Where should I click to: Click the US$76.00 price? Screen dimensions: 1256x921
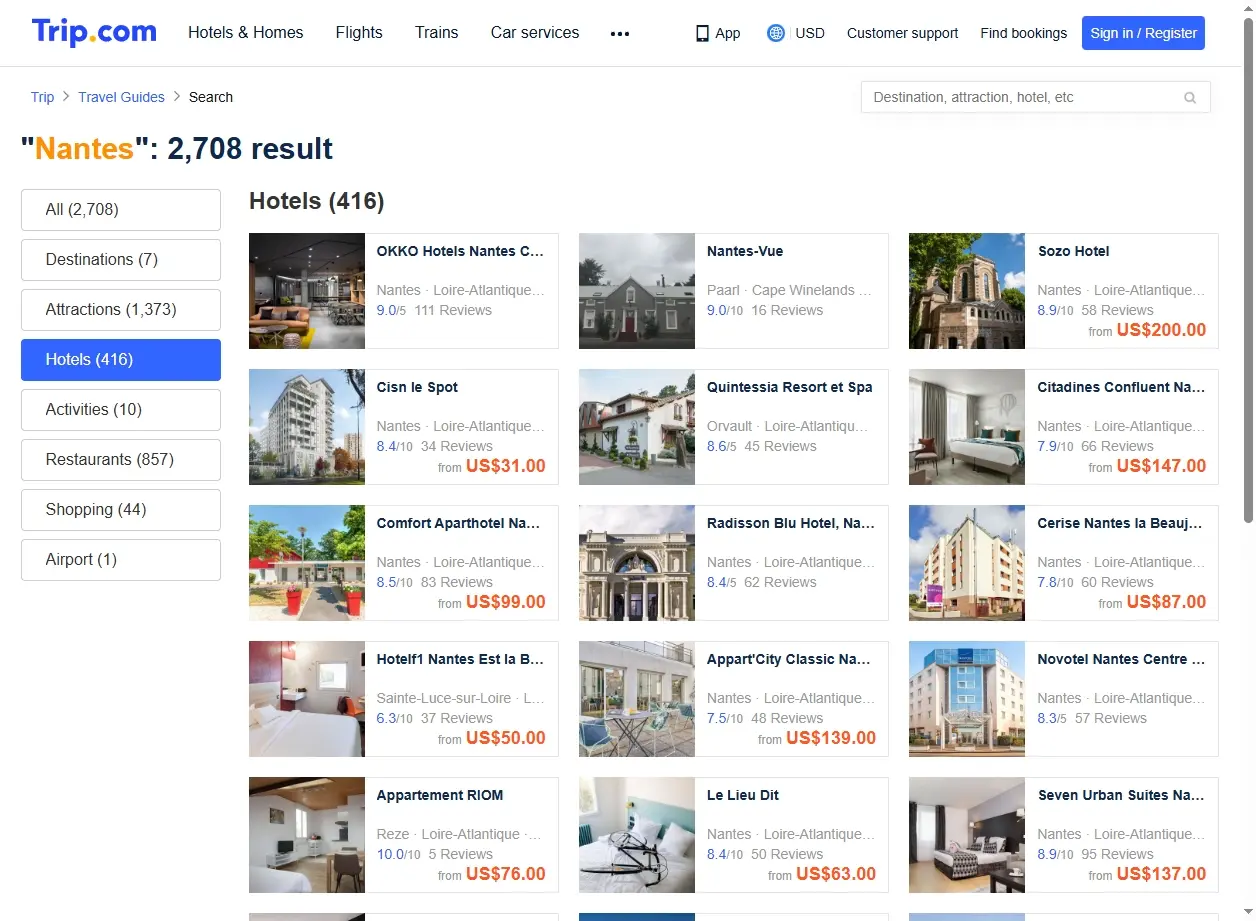click(506, 874)
